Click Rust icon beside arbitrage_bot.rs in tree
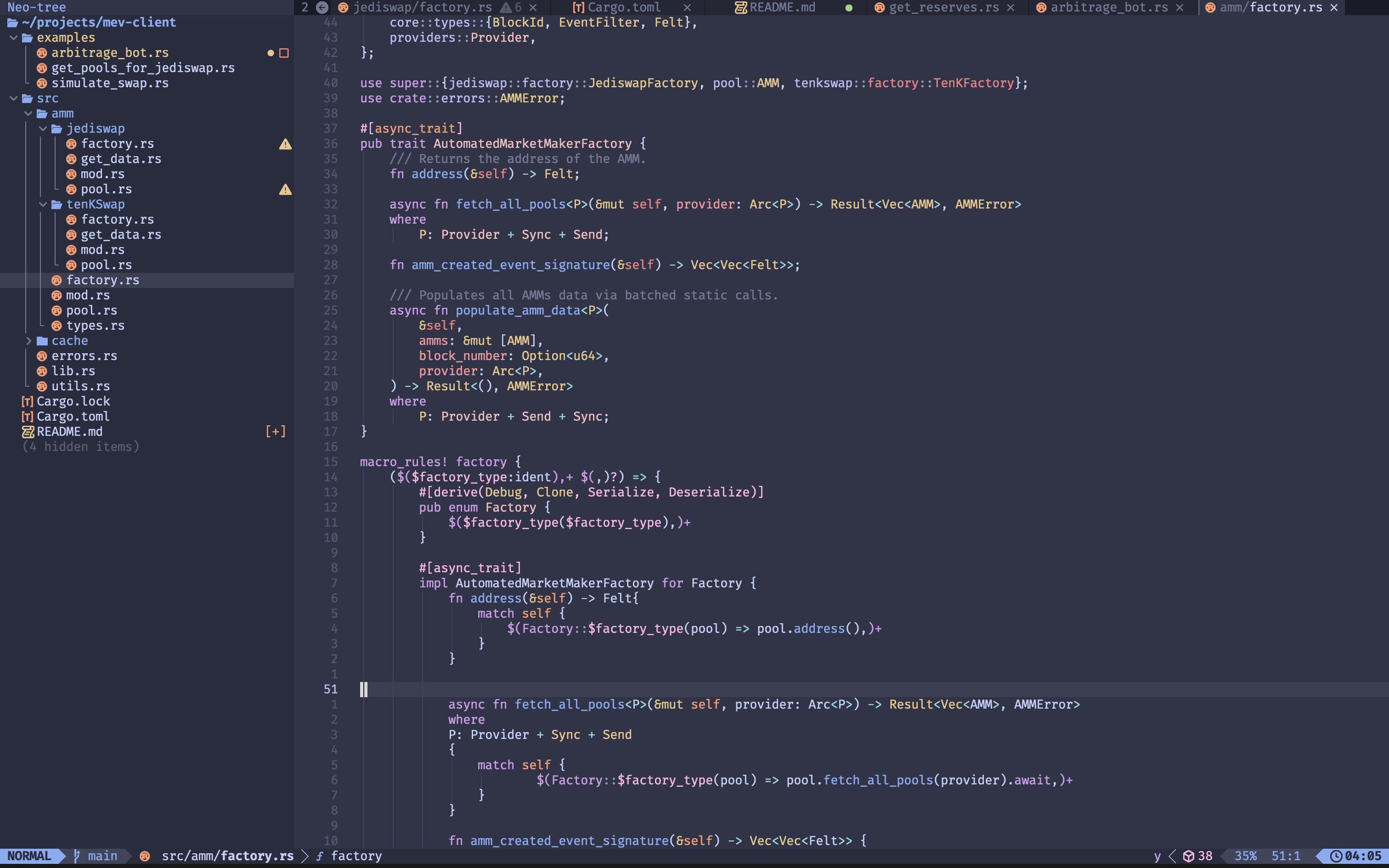 tap(42, 53)
